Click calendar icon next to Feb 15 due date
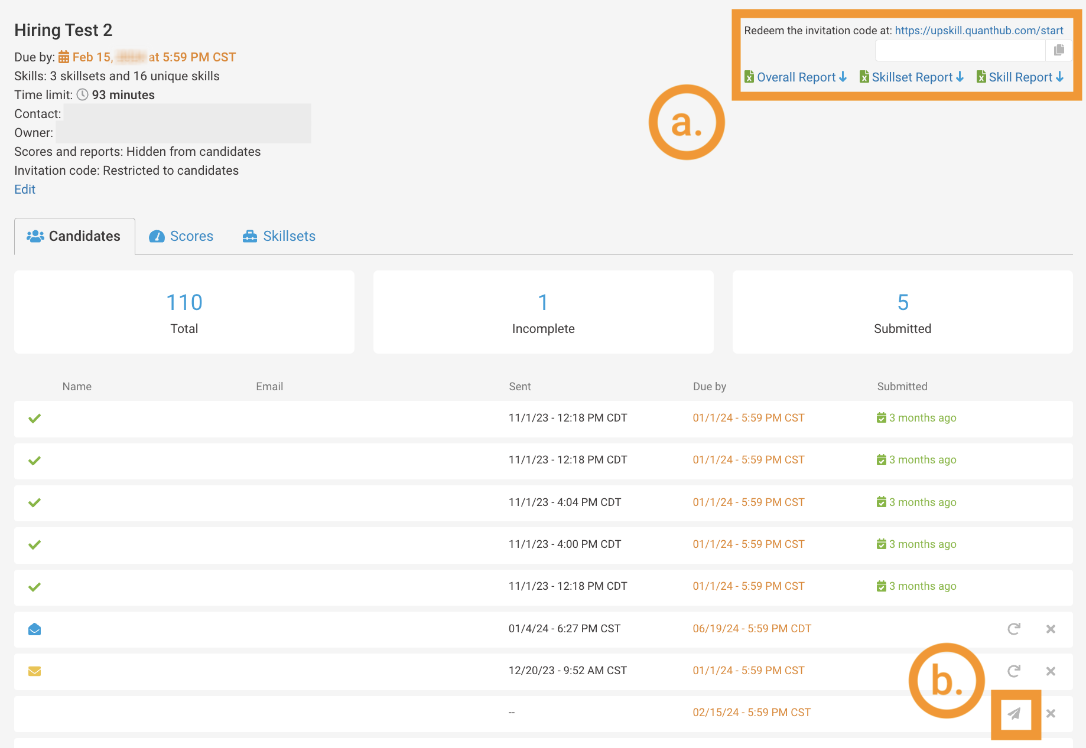 pos(64,57)
